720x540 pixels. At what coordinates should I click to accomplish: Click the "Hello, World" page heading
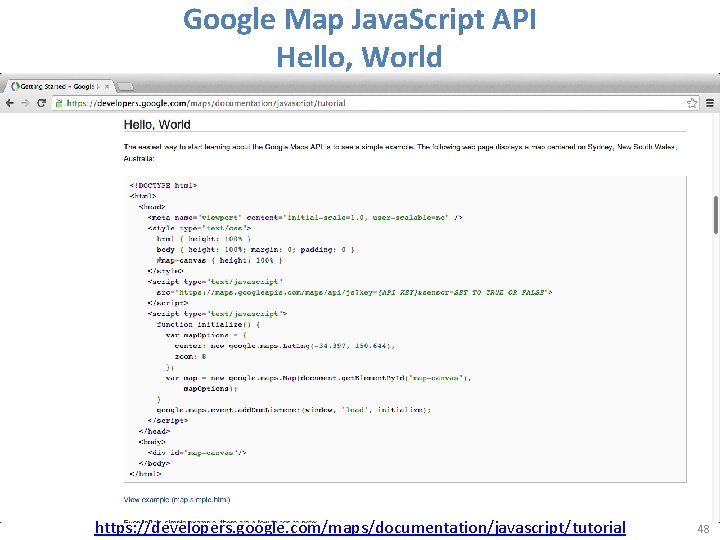(157, 124)
